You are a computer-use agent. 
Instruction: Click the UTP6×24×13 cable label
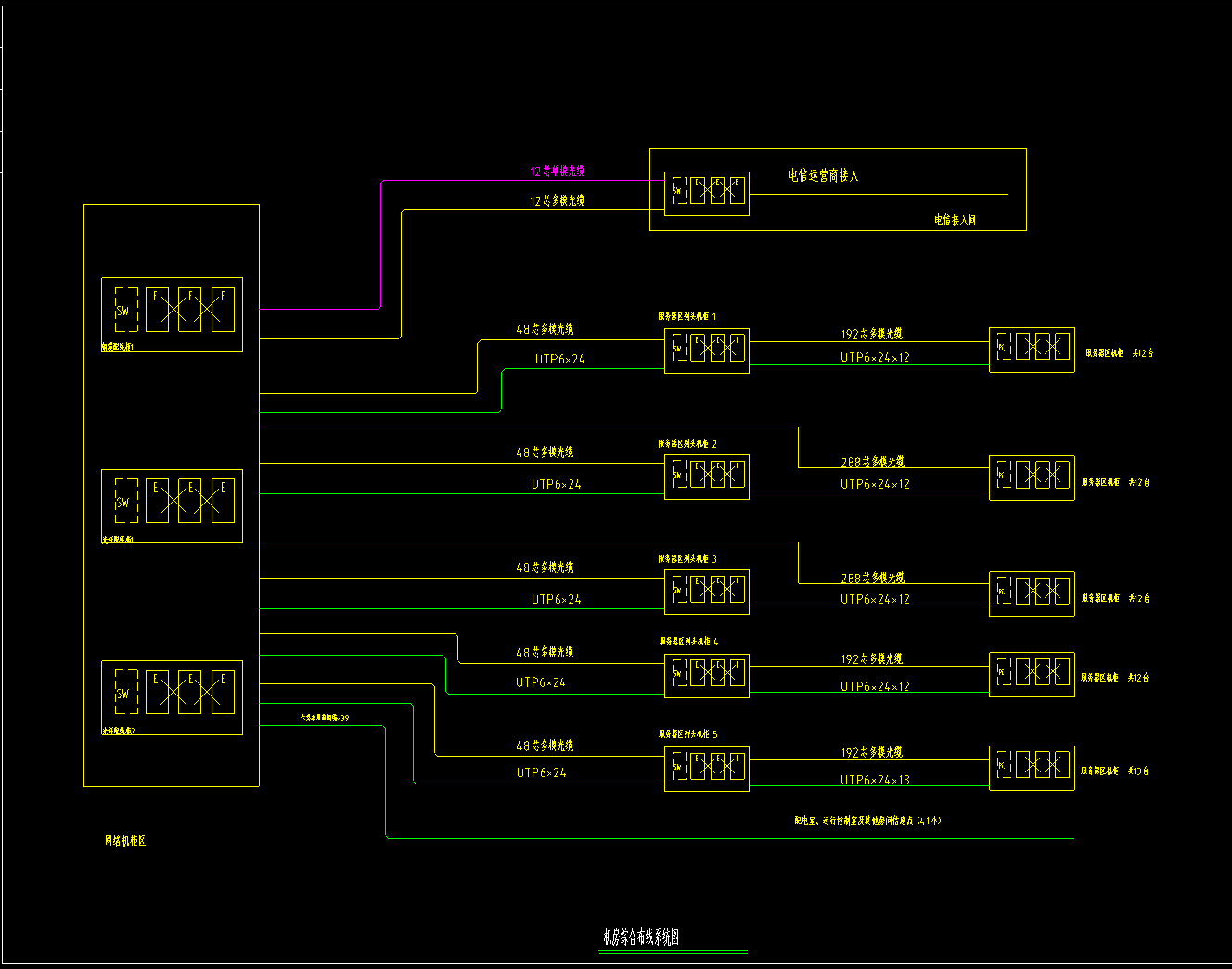click(x=875, y=780)
